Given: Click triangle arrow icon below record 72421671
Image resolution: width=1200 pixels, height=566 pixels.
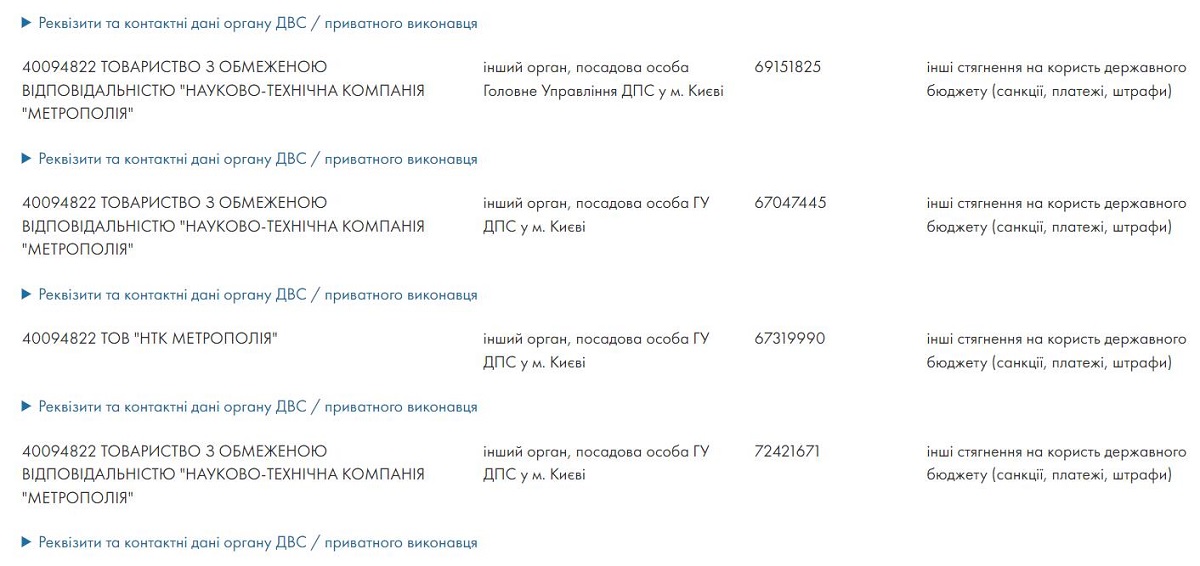Looking at the screenshot, I should point(27,543).
